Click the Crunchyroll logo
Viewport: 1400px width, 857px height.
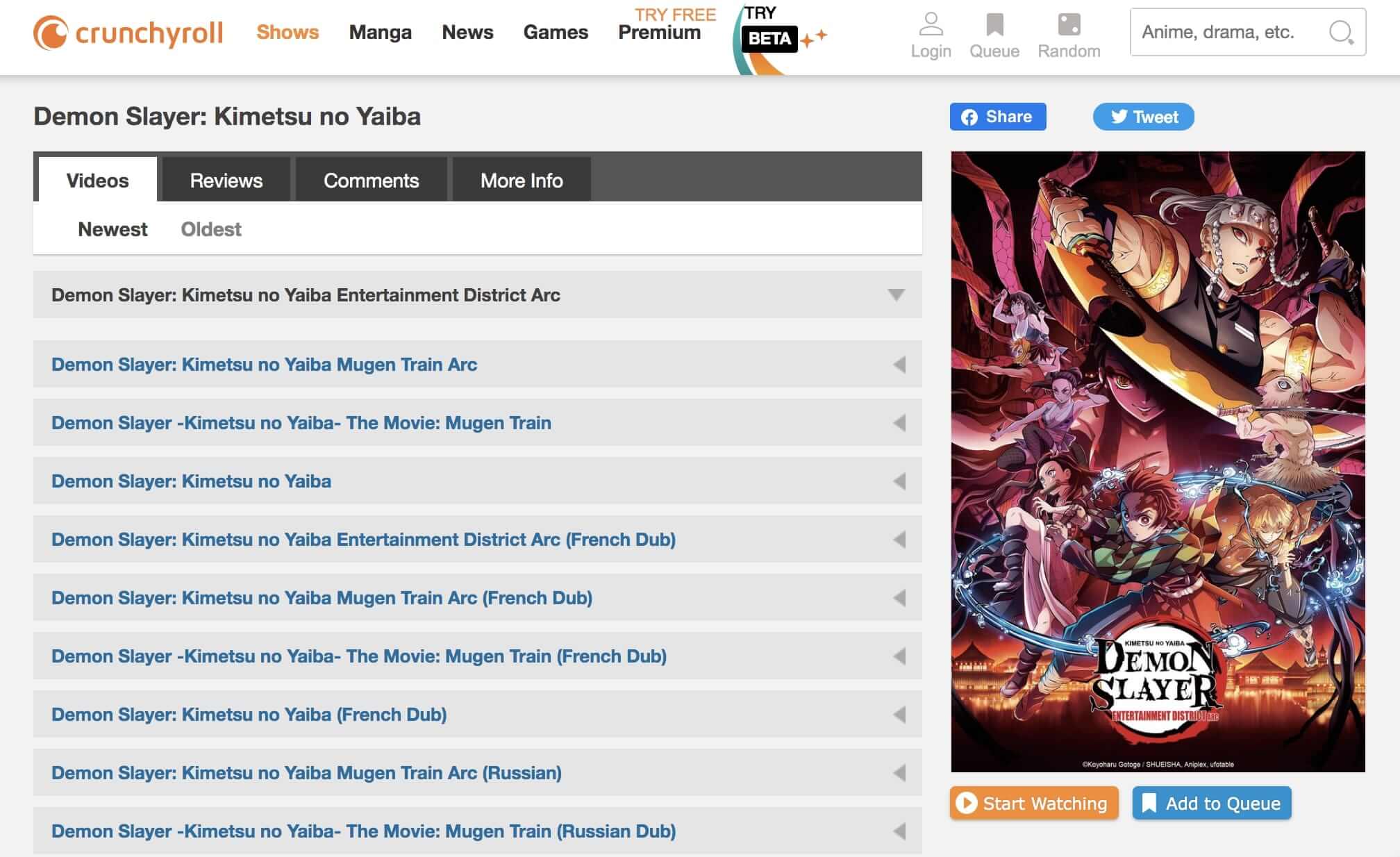click(x=129, y=32)
